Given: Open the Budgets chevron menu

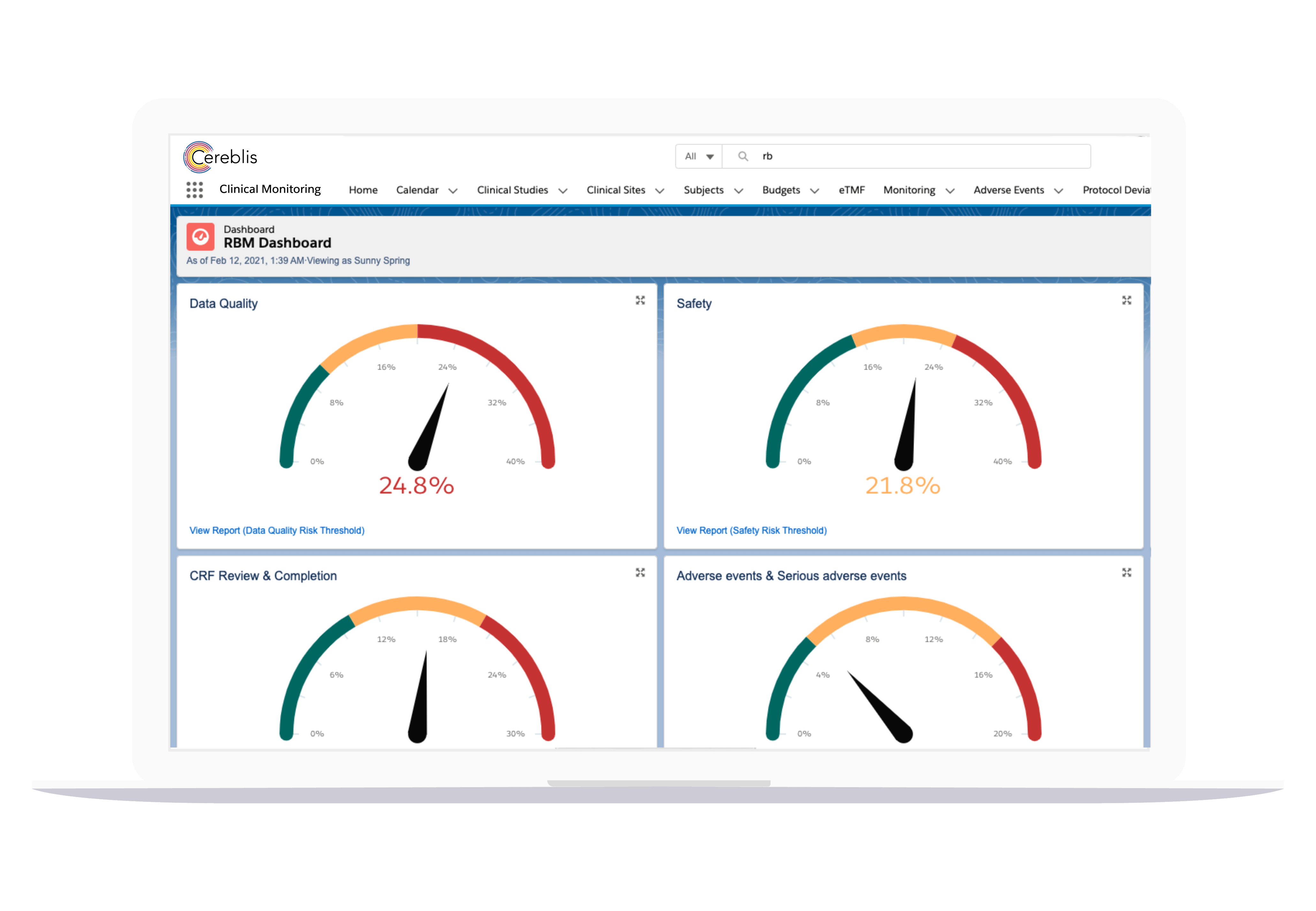Looking at the screenshot, I should [x=814, y=191].
